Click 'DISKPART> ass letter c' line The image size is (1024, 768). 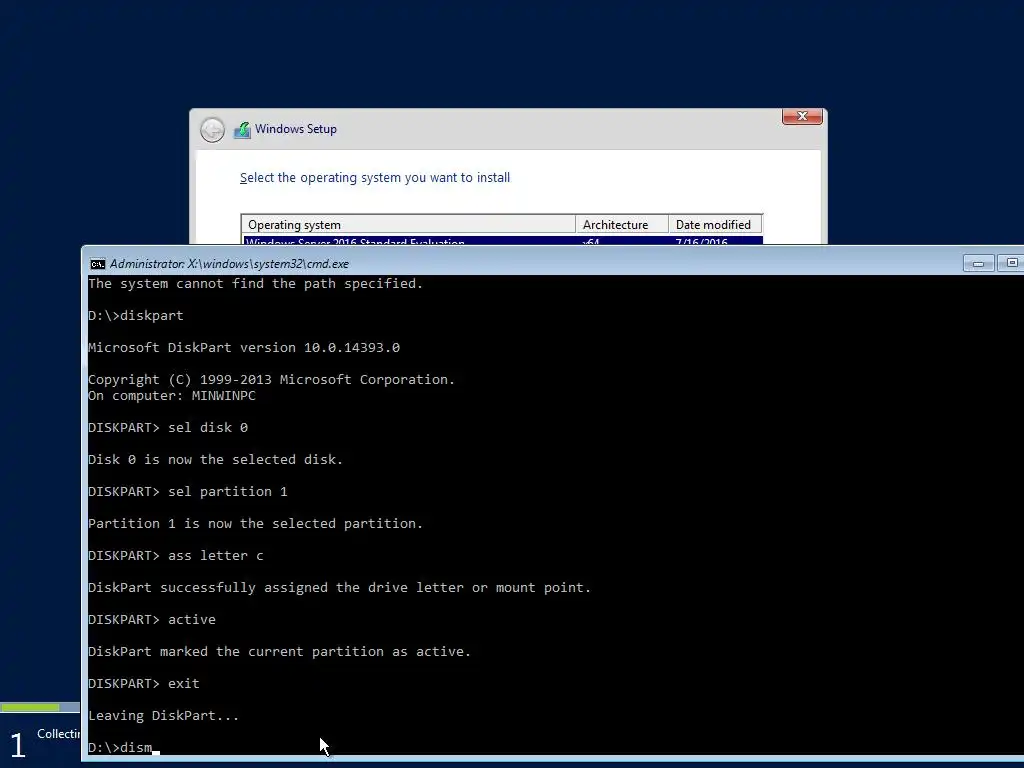pos(176,556)
